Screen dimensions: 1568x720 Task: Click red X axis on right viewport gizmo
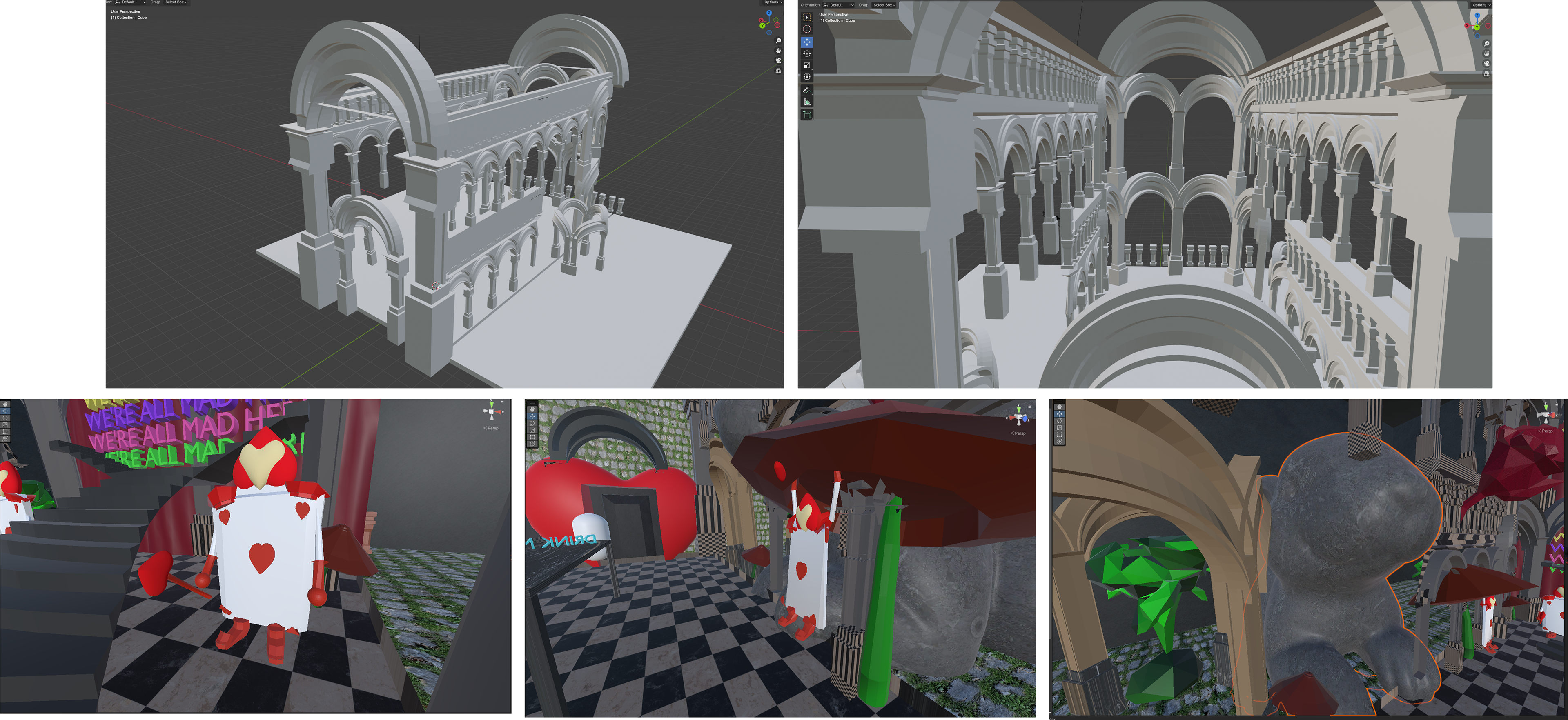pyautogui.click(x=1467, y=26)
